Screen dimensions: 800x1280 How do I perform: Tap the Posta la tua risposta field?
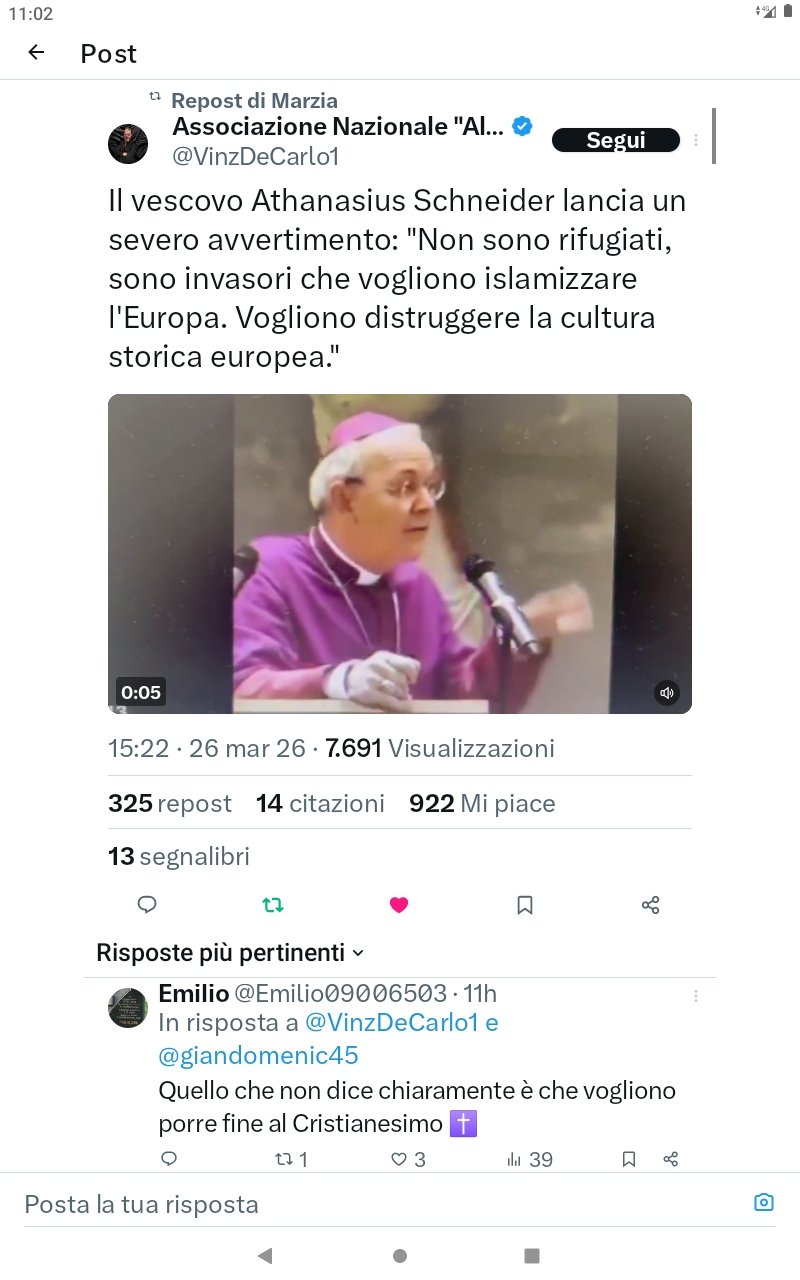(380, 1204)
